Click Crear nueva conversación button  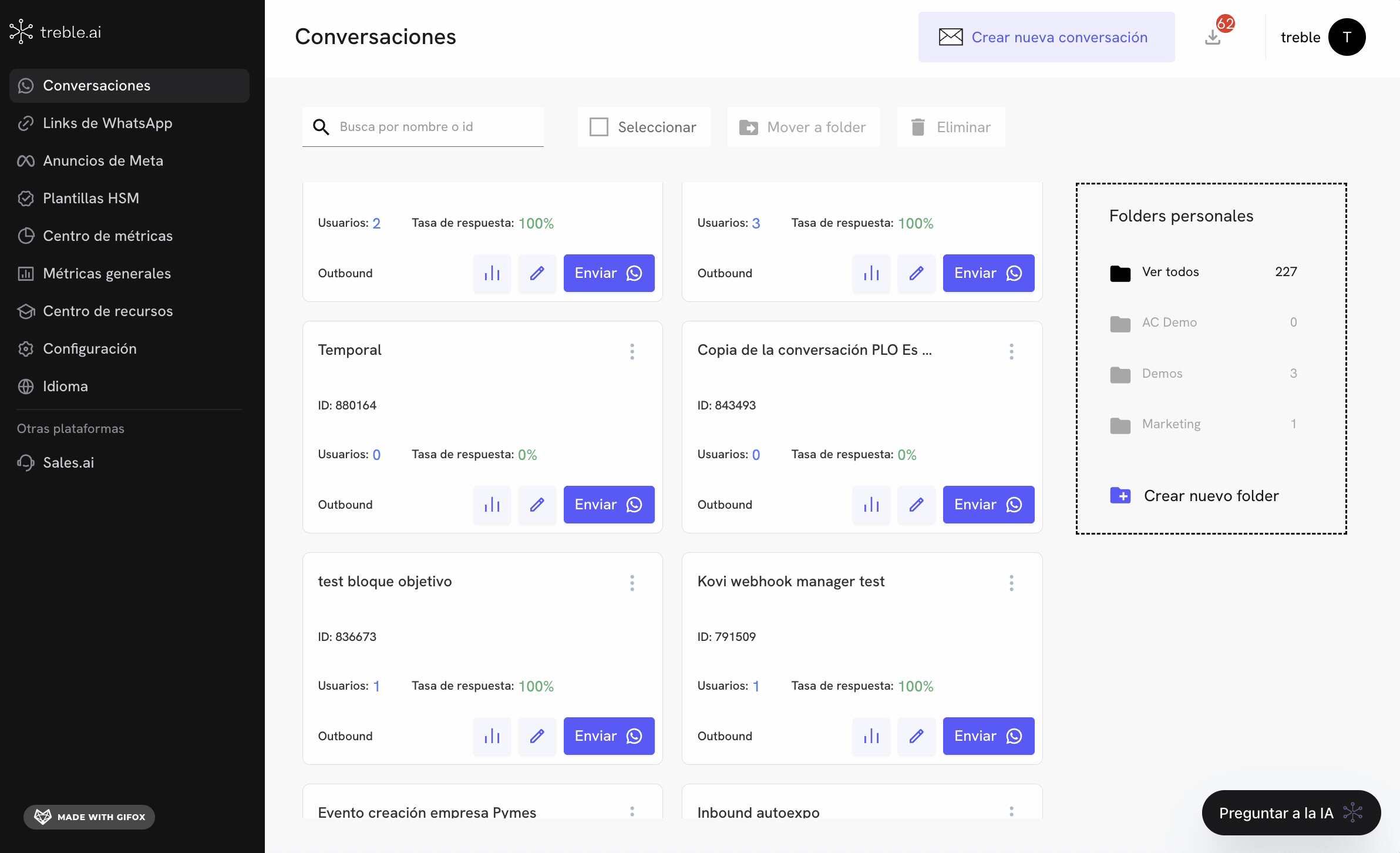pyautogui.click(x=1046, y=37)
